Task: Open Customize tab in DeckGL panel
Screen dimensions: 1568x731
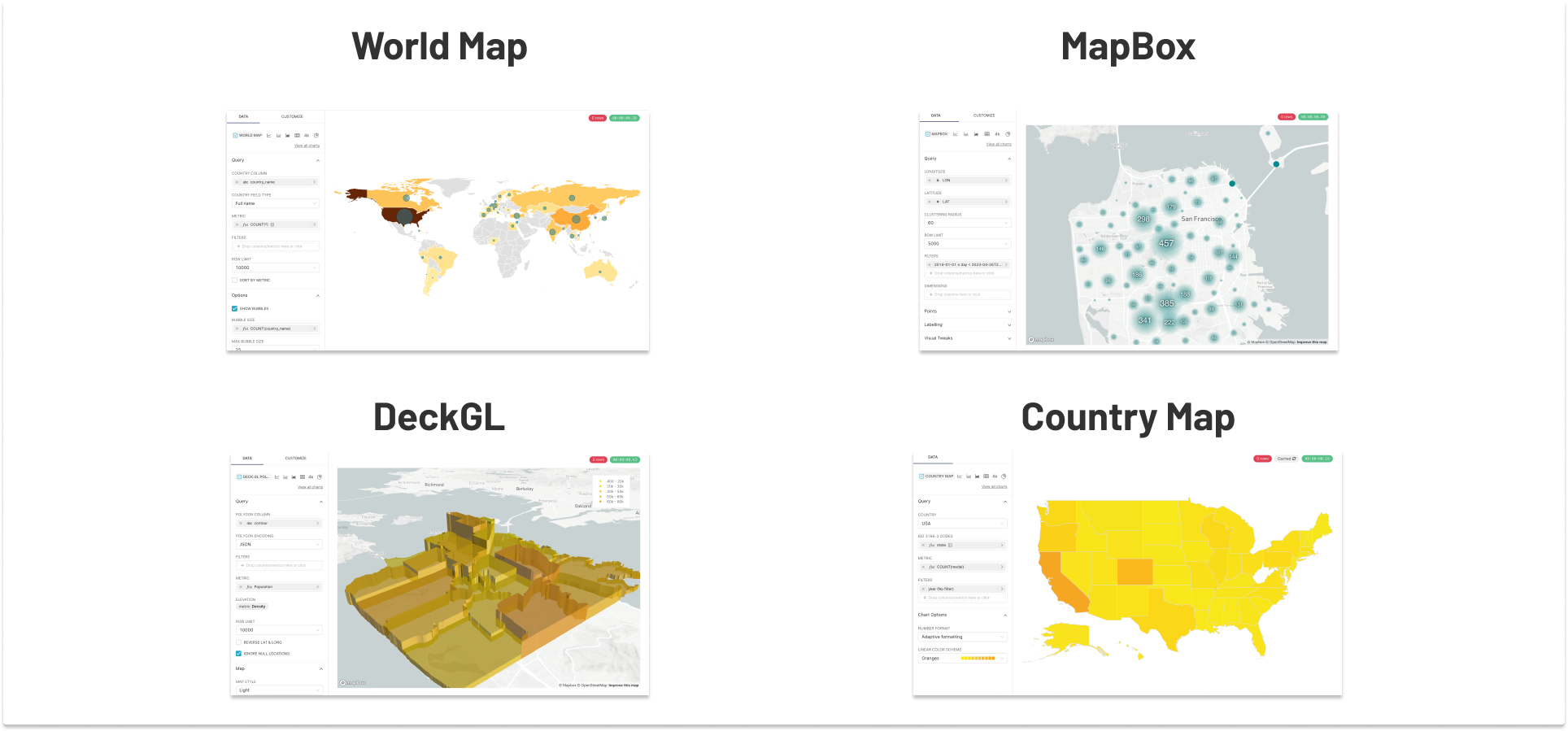Action: [x=296, y=459]
